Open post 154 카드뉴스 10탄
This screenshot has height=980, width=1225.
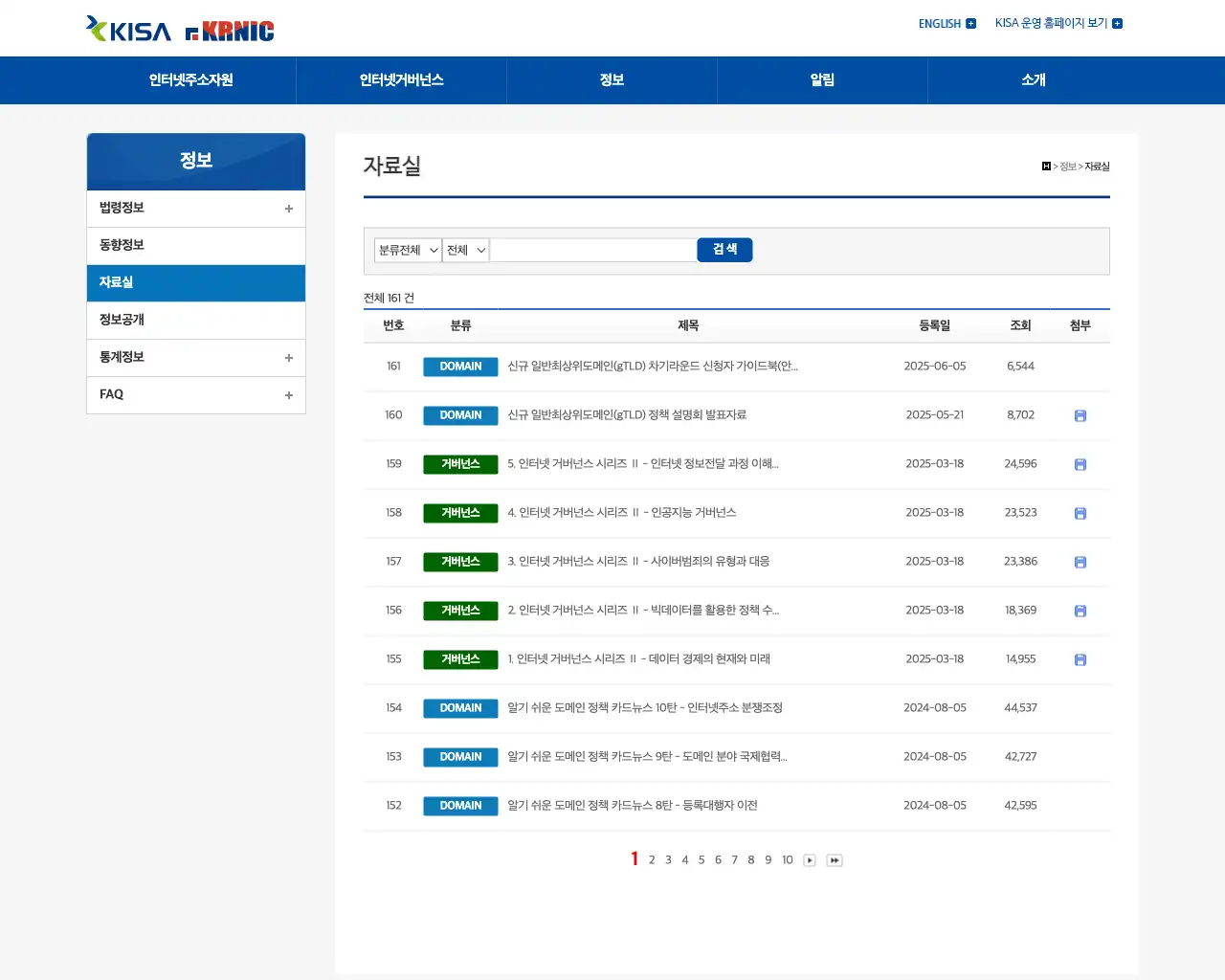(645, 708)
